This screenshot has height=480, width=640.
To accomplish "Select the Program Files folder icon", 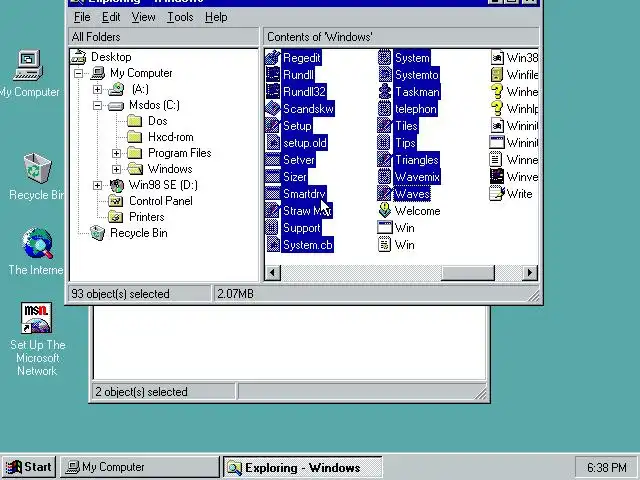I will 135,153.
